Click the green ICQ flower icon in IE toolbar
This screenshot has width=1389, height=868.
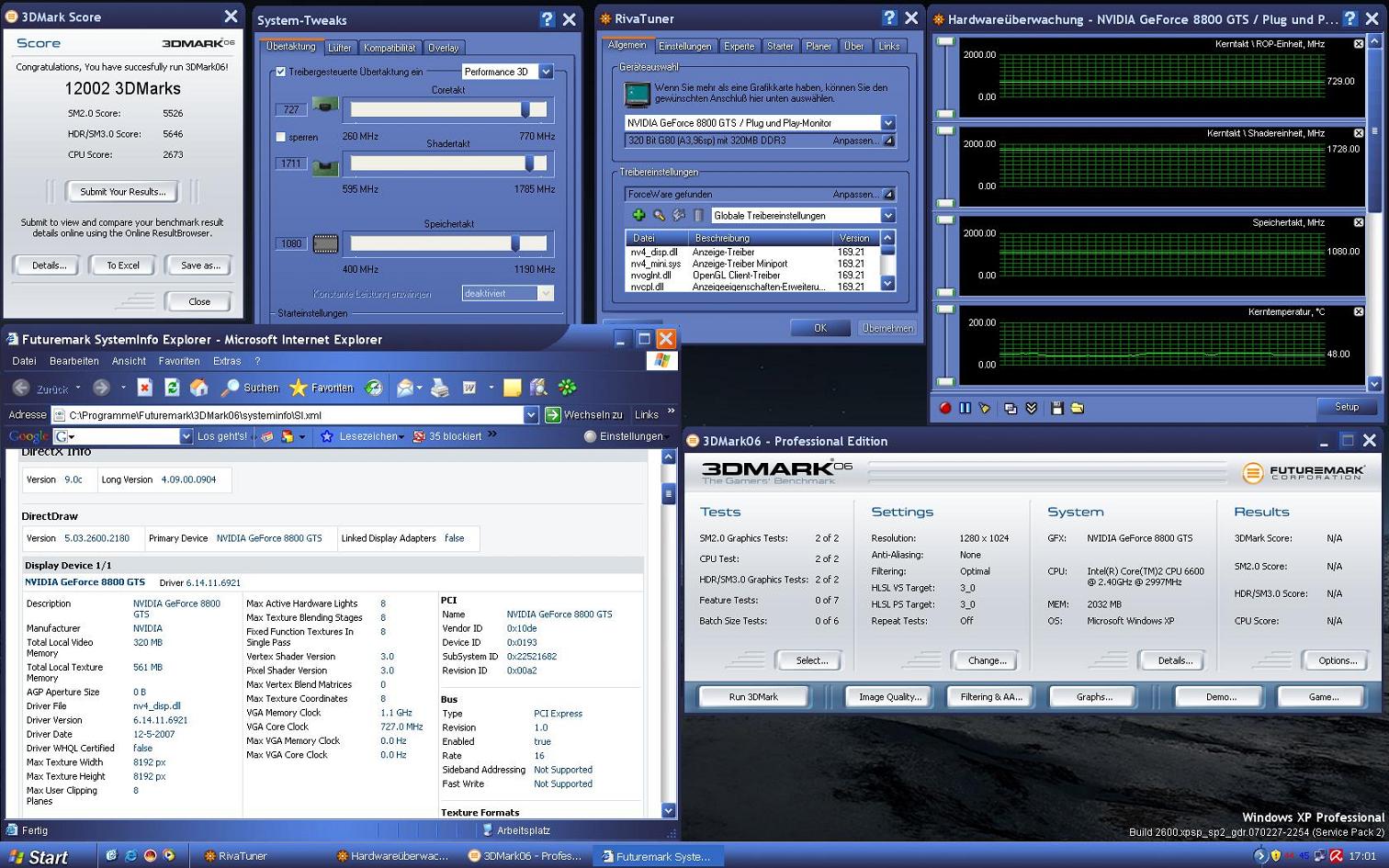(x=568, y=388)
